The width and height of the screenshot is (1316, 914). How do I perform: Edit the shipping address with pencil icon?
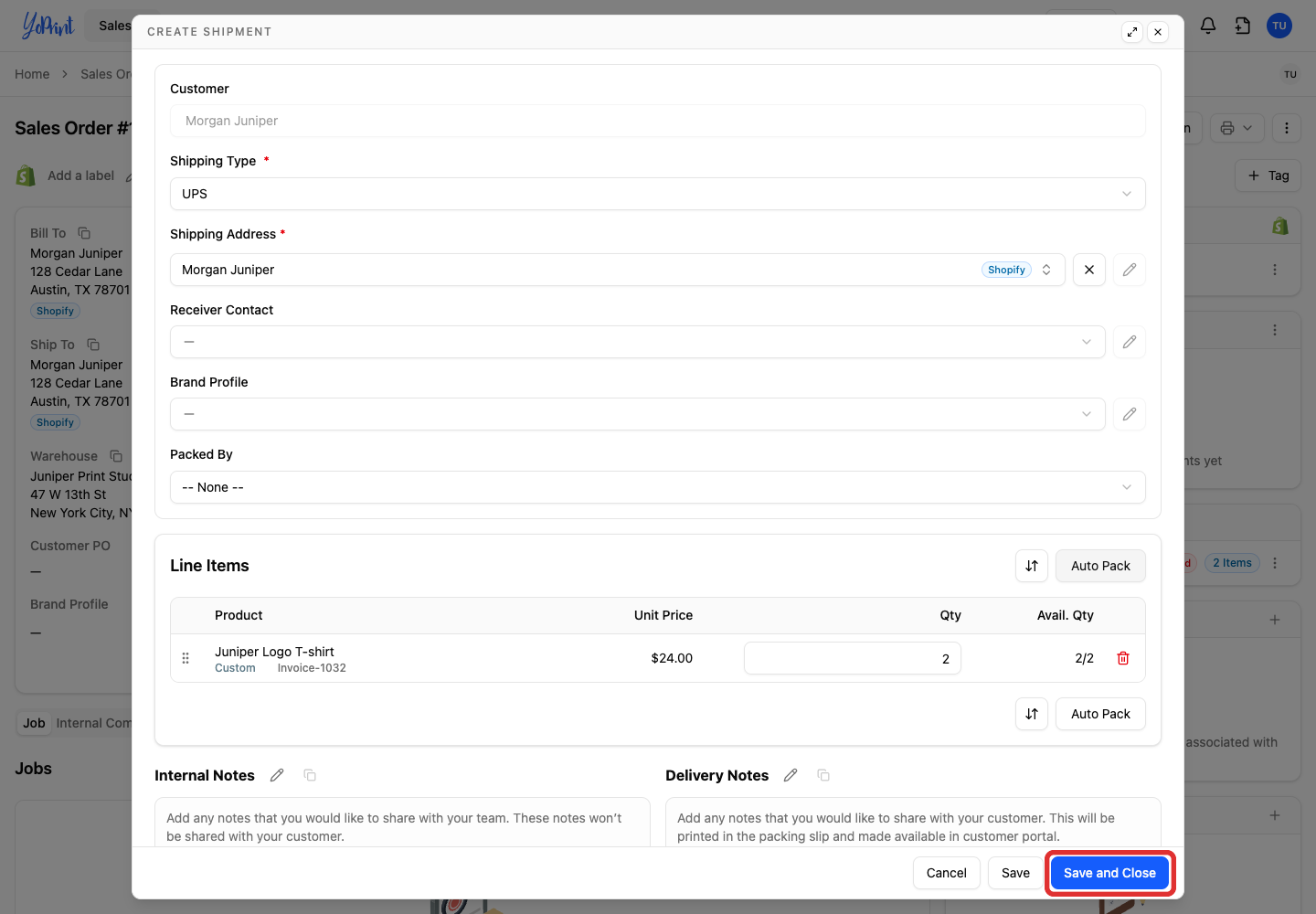click(1130, 270)
